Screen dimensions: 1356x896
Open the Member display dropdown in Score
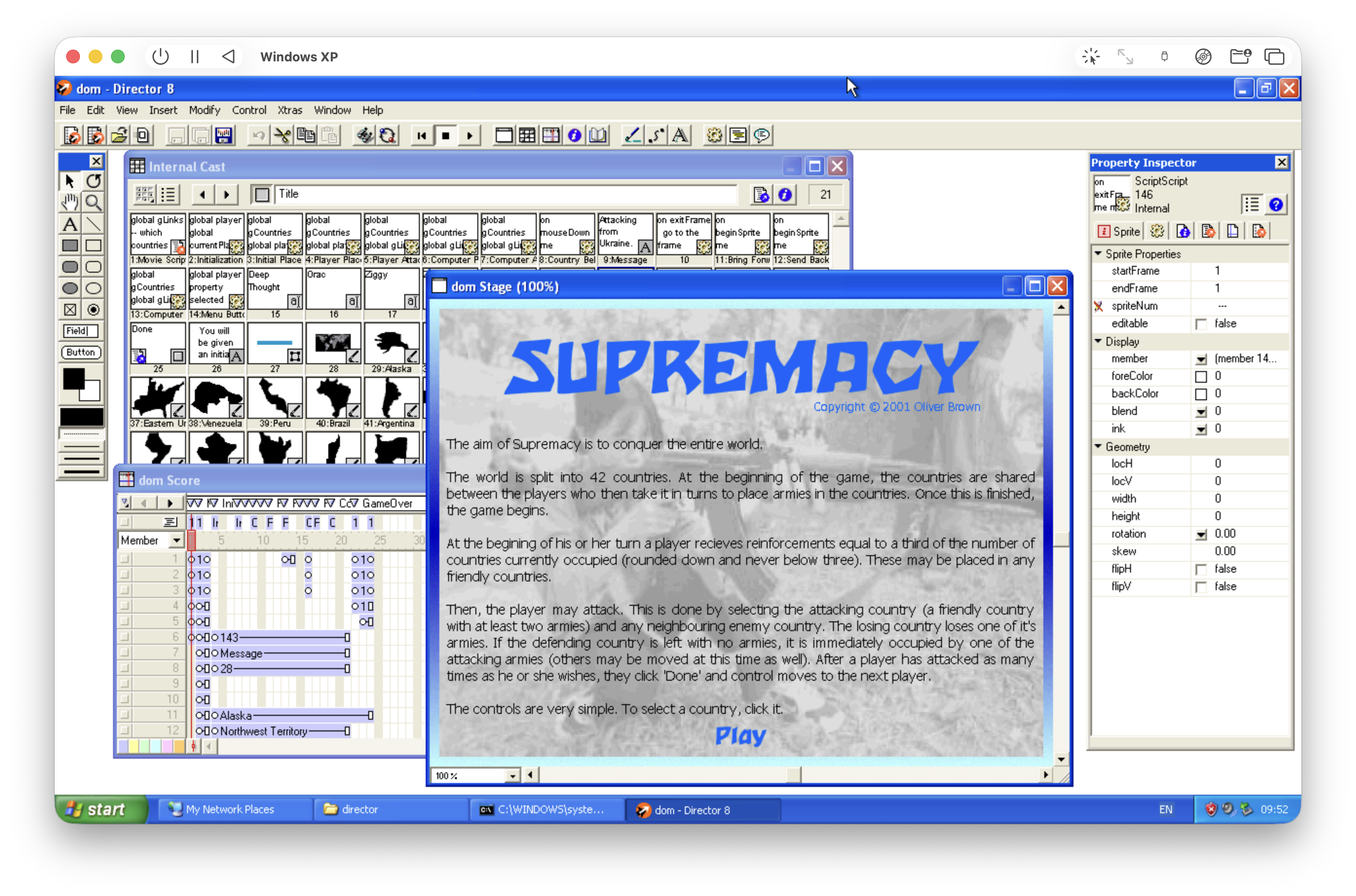click(x=176, y=540)
